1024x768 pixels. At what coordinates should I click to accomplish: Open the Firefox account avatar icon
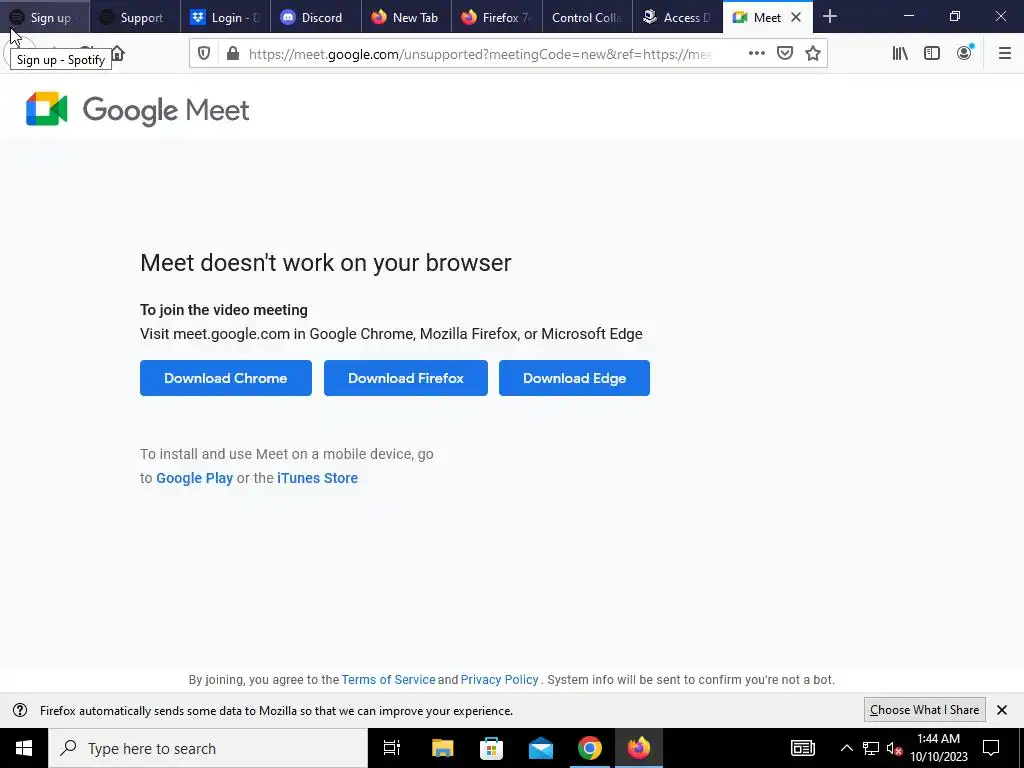click(x=964, y=54)
